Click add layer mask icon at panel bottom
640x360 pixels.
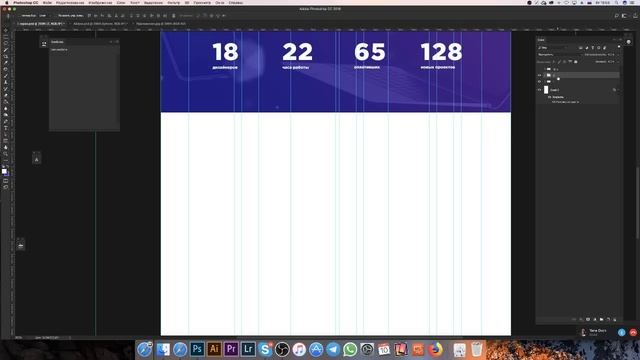[588, 319]
